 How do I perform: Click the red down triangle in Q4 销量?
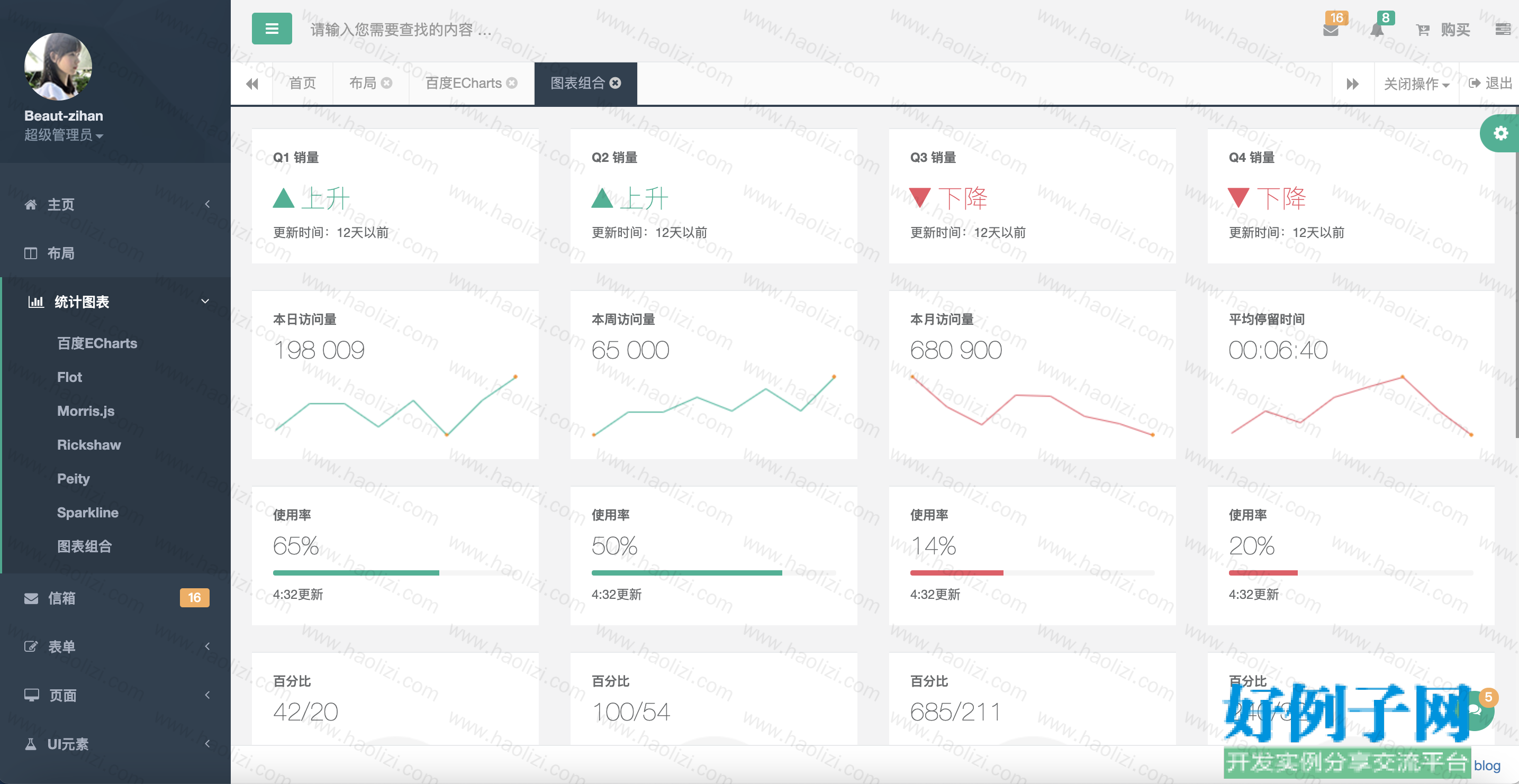click(x=1238, y=197)
